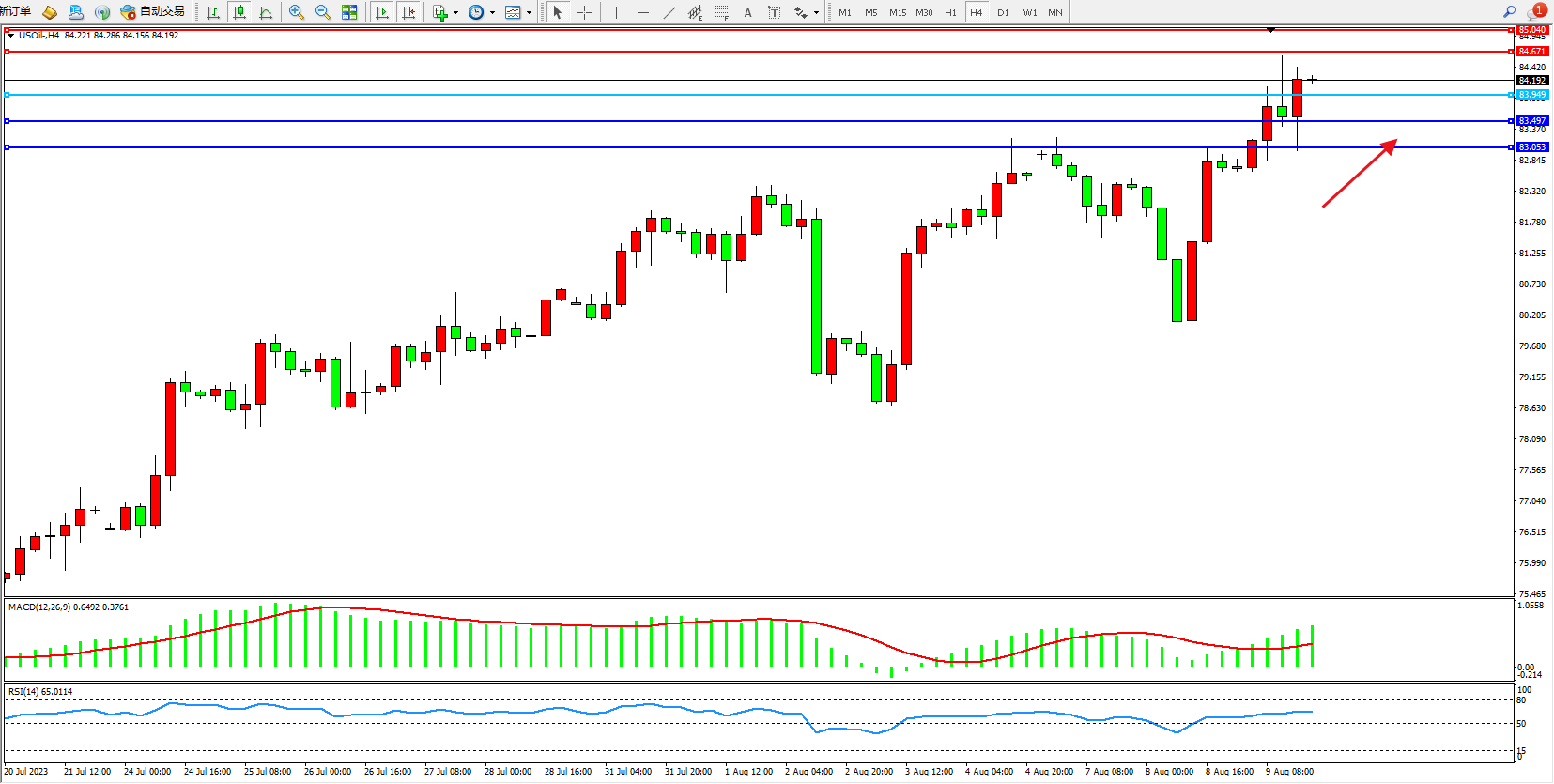
Task: Open the indicators list dropdown arrow
Action: point(456,13)
